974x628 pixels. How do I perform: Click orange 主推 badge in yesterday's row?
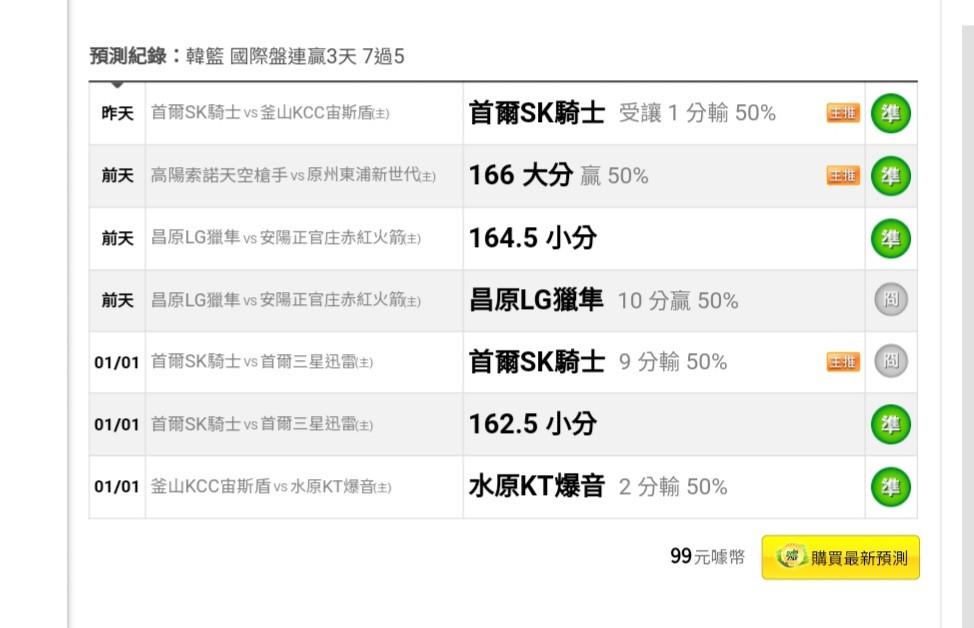843,113
